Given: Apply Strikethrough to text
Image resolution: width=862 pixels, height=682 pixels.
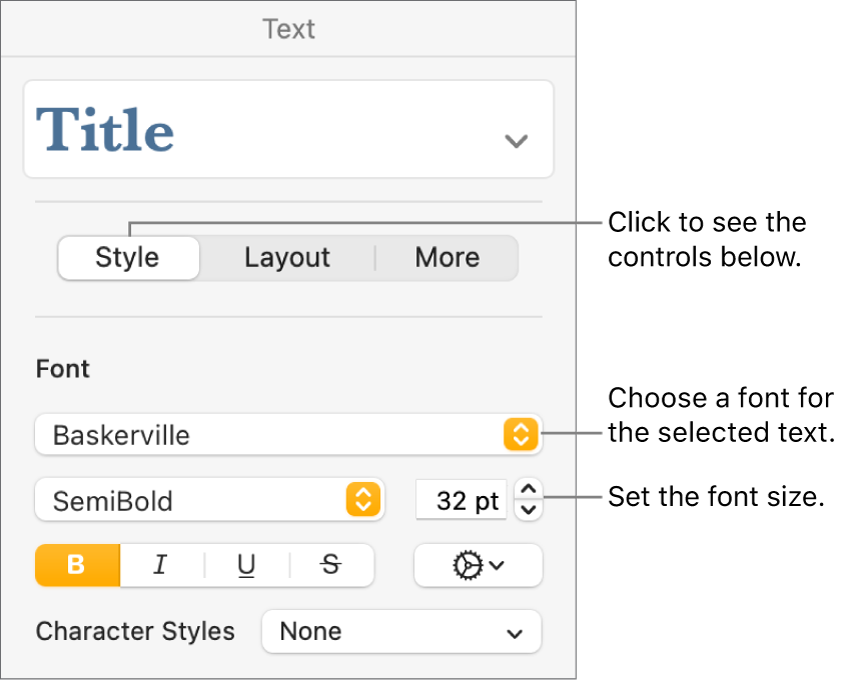Looking at the screenshot, I should pos(331,565).
